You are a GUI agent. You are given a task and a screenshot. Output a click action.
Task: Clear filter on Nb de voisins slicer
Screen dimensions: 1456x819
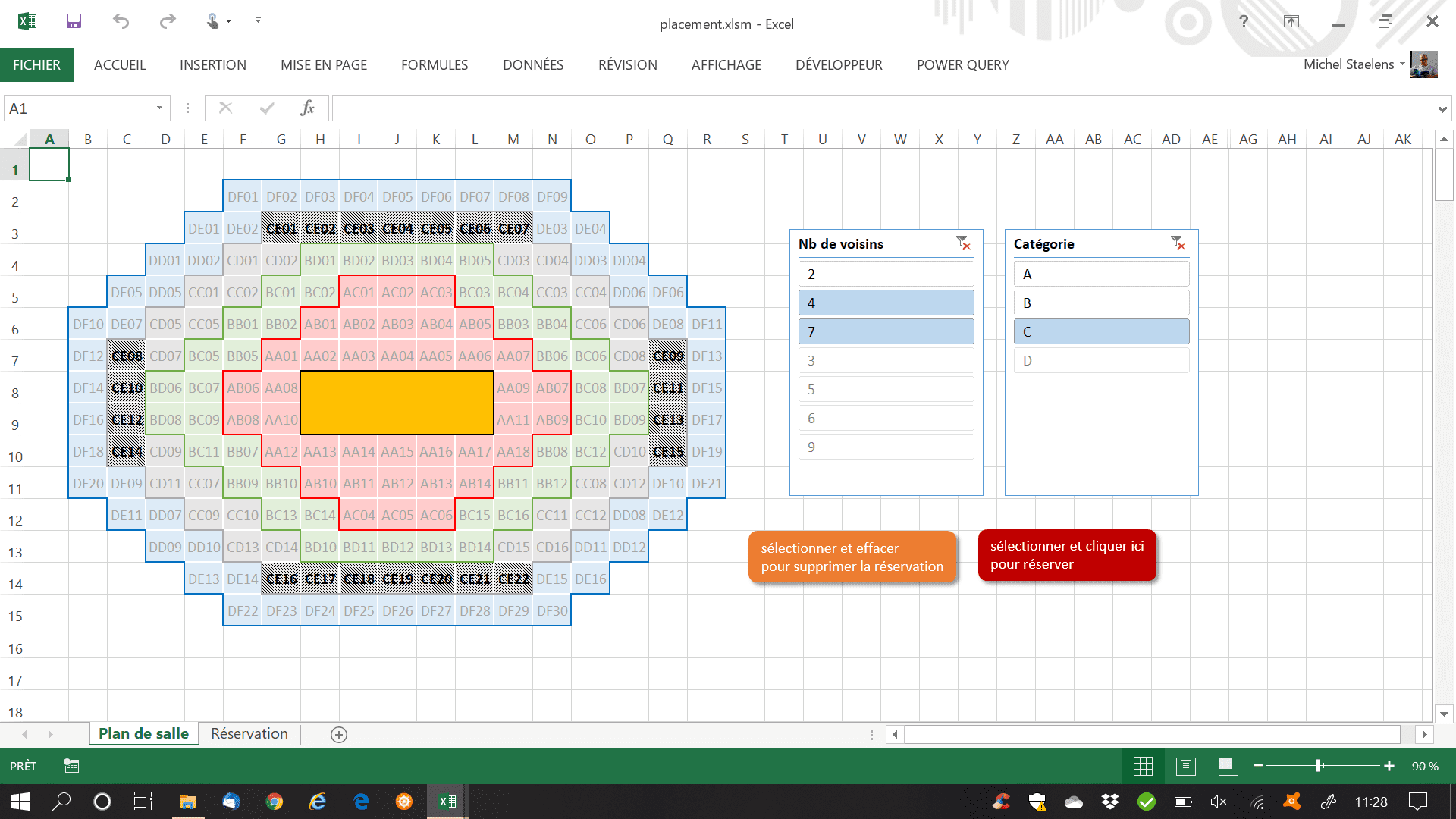(963, 243)
